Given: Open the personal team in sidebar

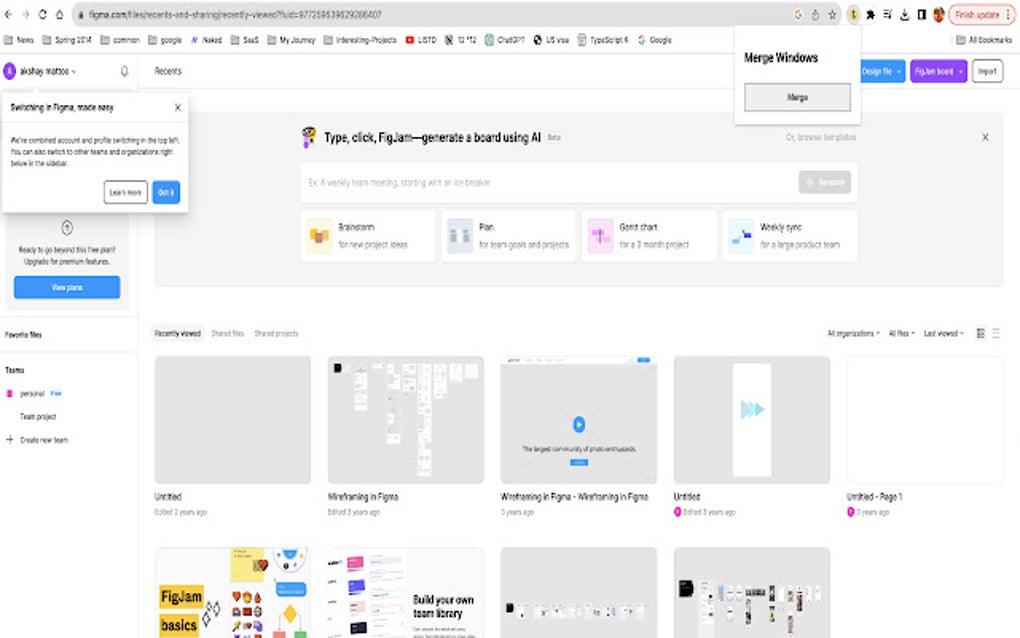Looking at the screenshot, I should click(x=33, y=393).
